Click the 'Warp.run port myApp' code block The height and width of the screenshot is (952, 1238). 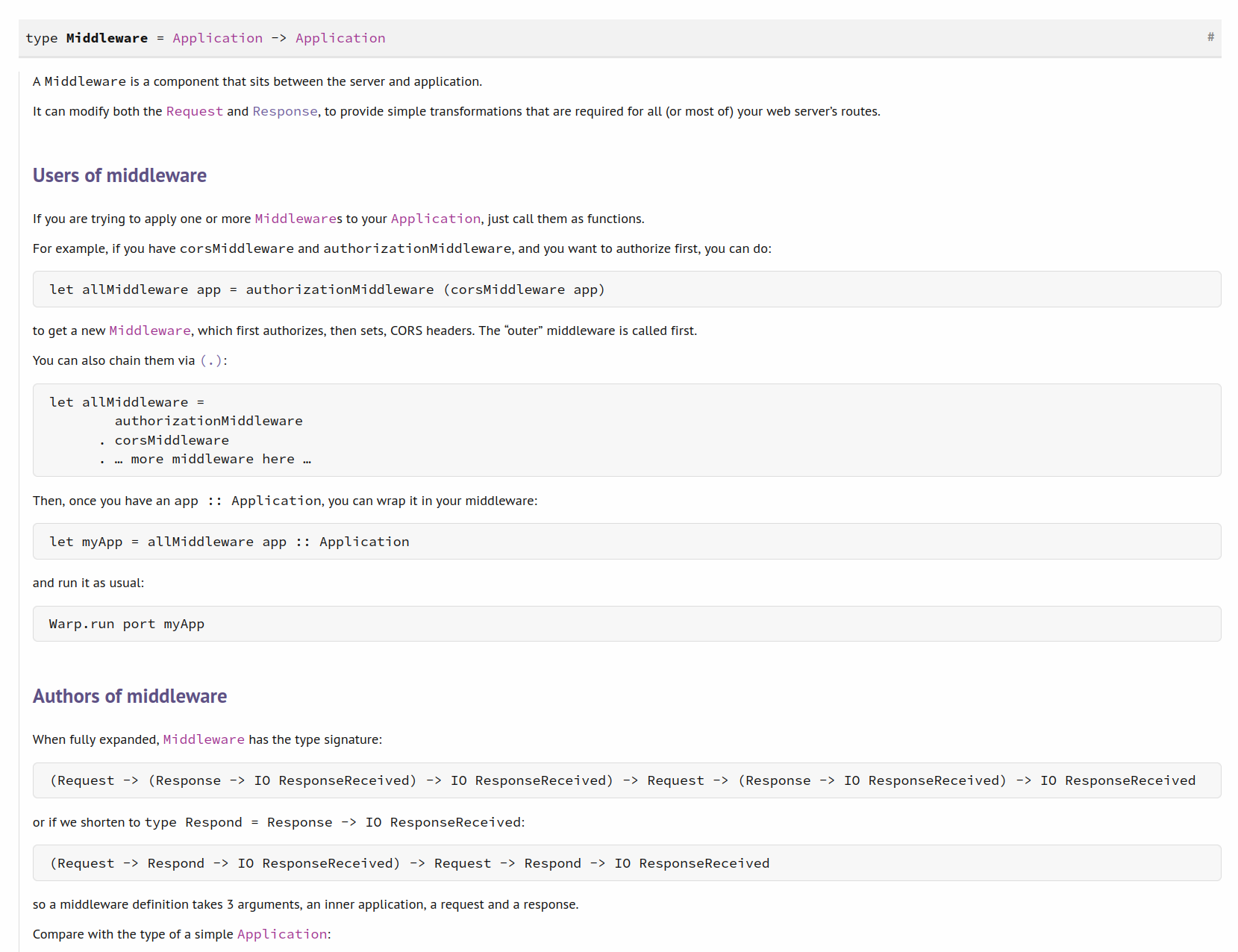tap(627, 624)
